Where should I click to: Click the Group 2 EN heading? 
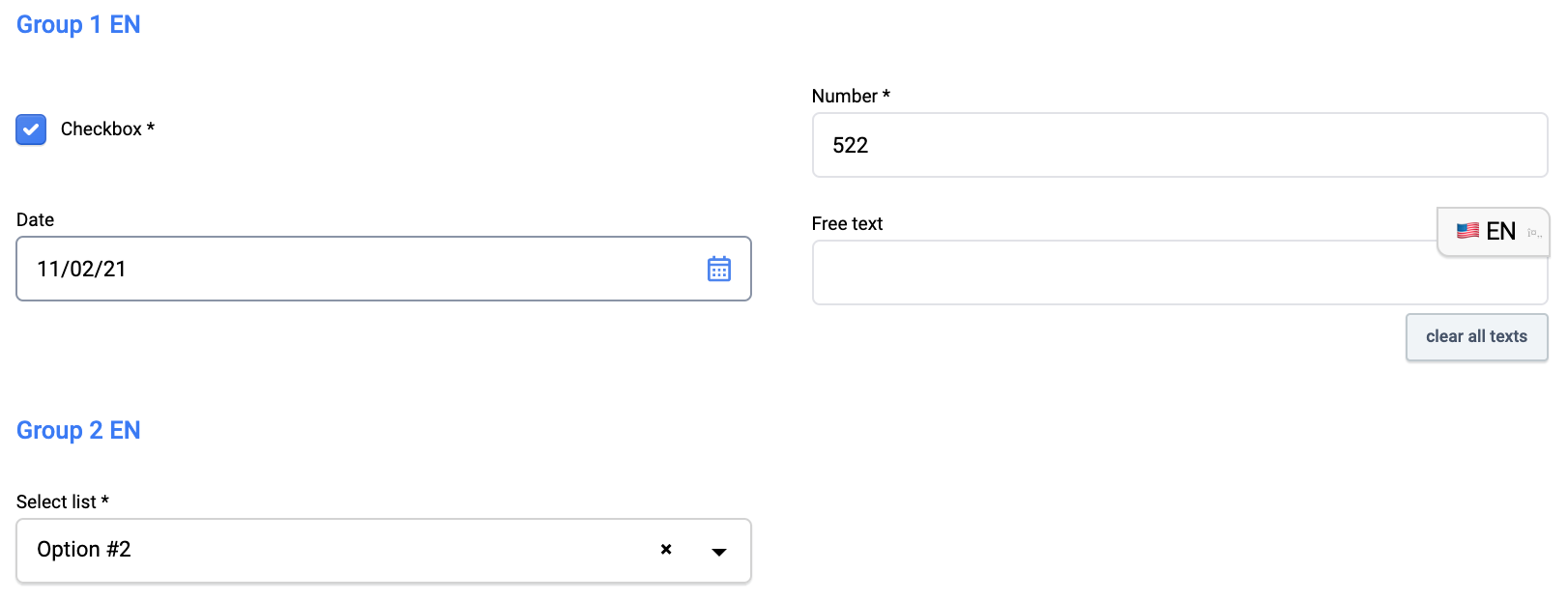pyautogui.click(x=78, y=430)
